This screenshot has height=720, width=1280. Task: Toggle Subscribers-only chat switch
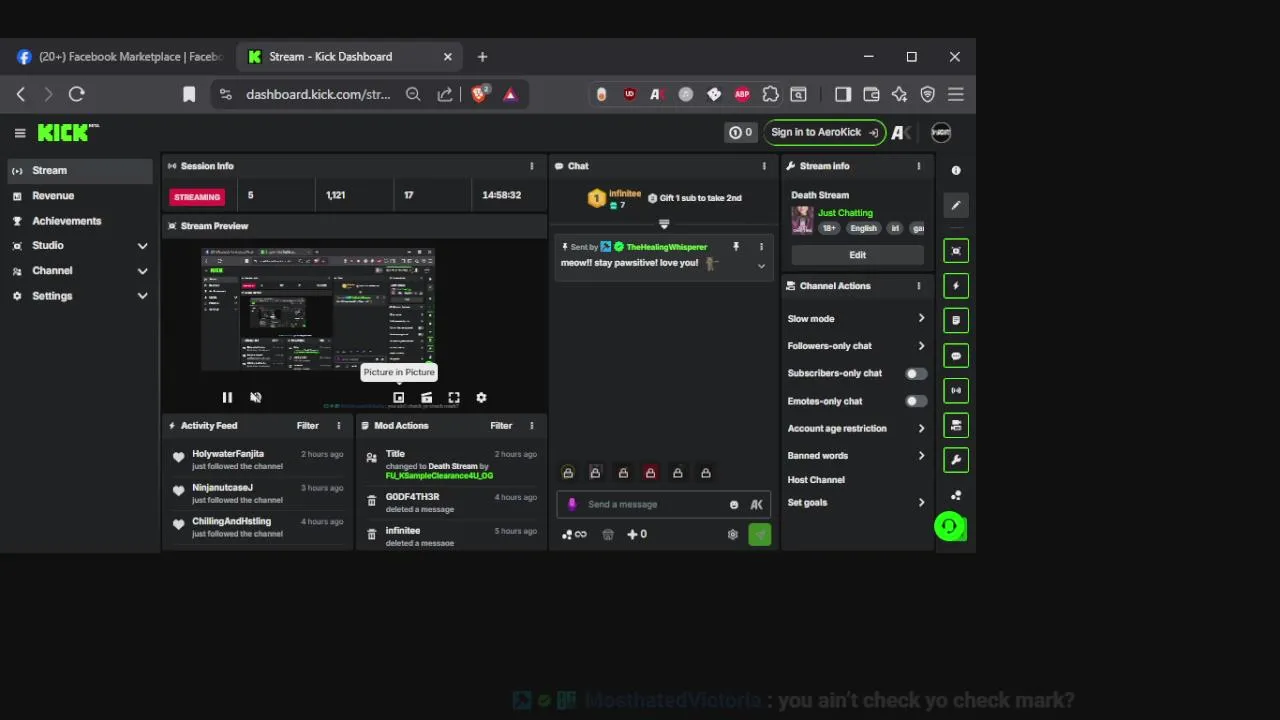(x=916, y=373)
